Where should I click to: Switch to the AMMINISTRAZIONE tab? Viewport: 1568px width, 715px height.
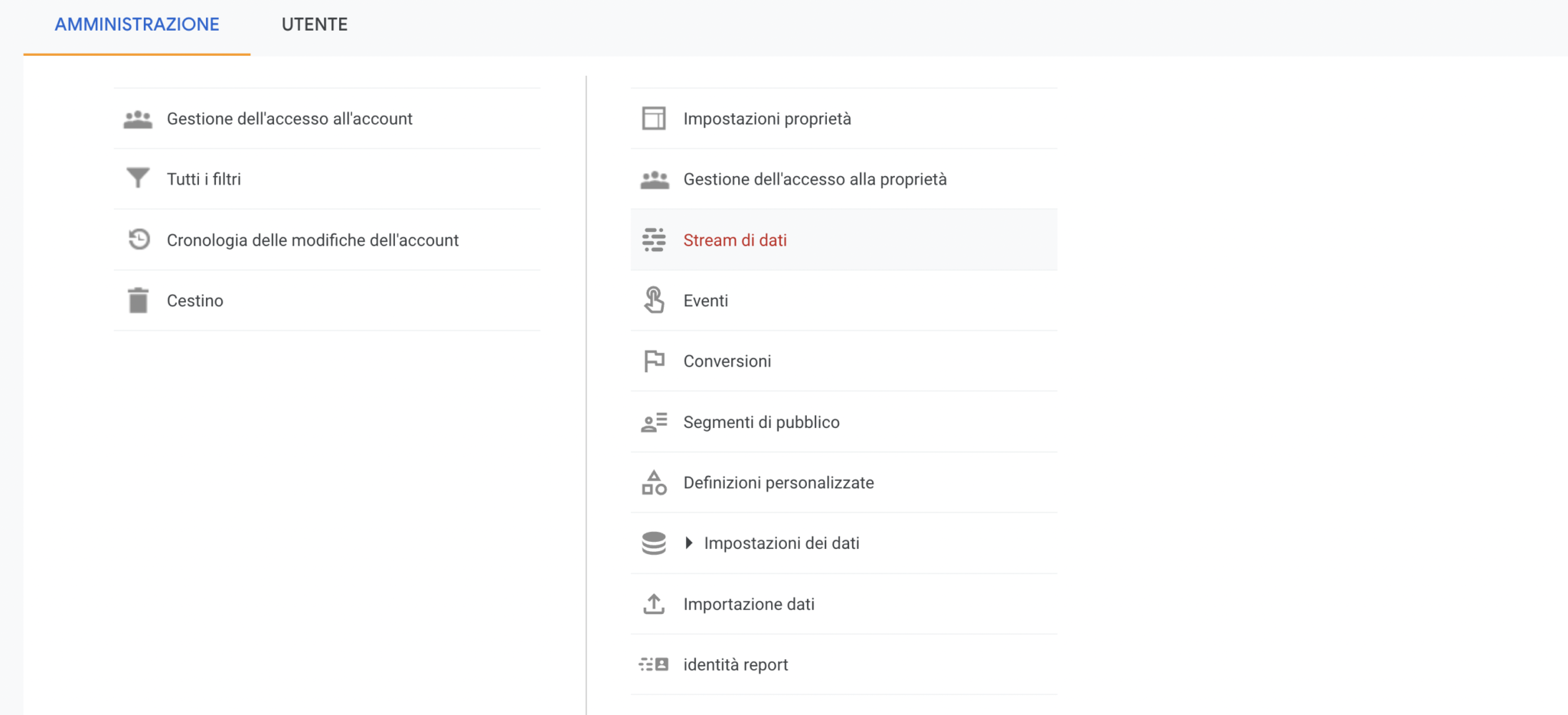[137, 24]
